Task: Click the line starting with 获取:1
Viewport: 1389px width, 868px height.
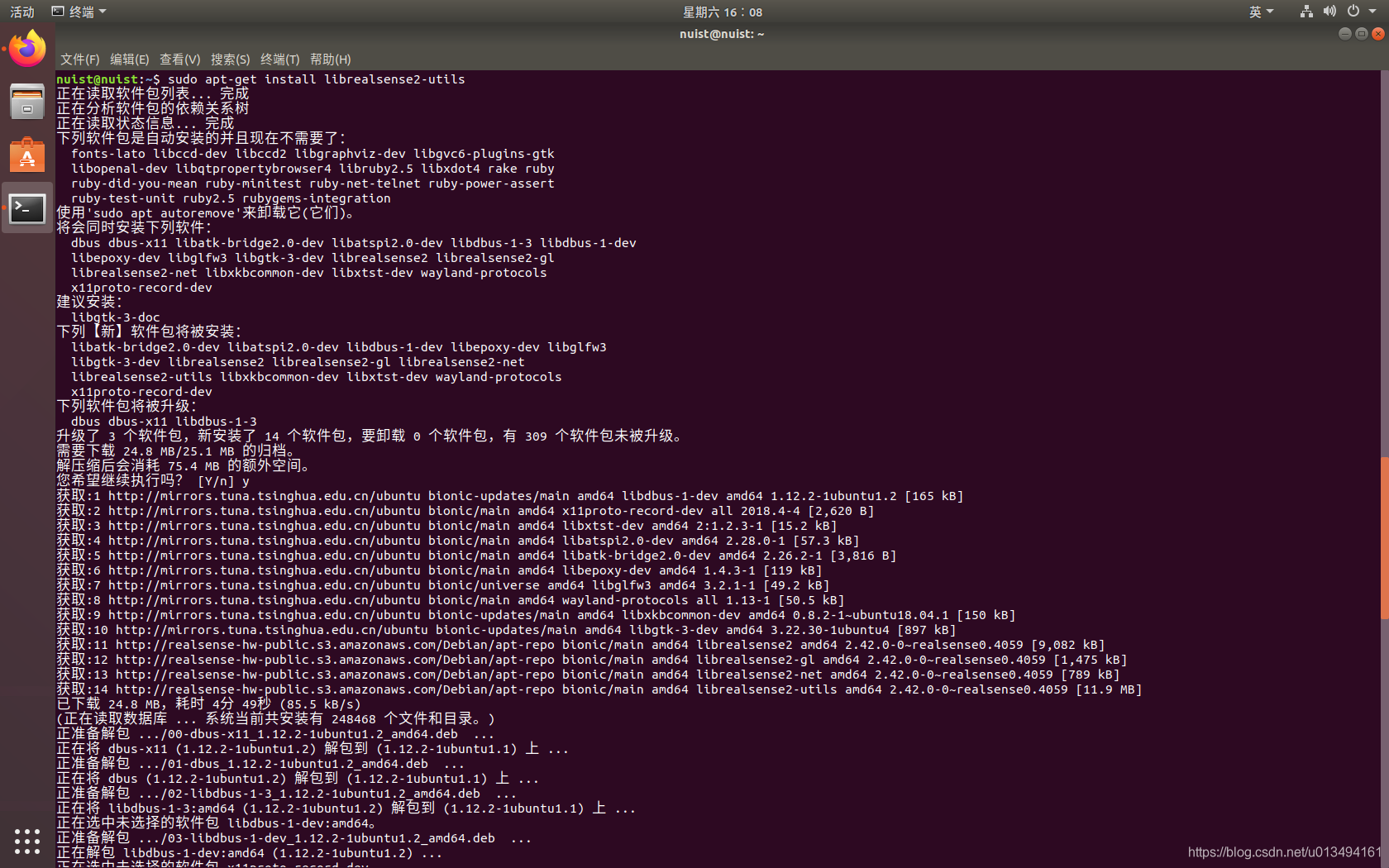Action: tap(509, 496)
